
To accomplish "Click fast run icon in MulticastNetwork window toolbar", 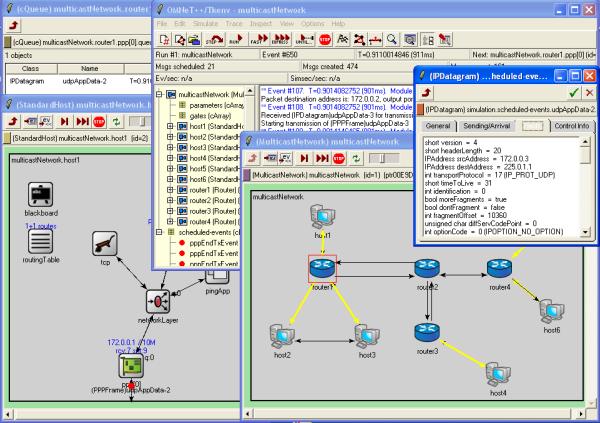I will click(x=322, y=158).
